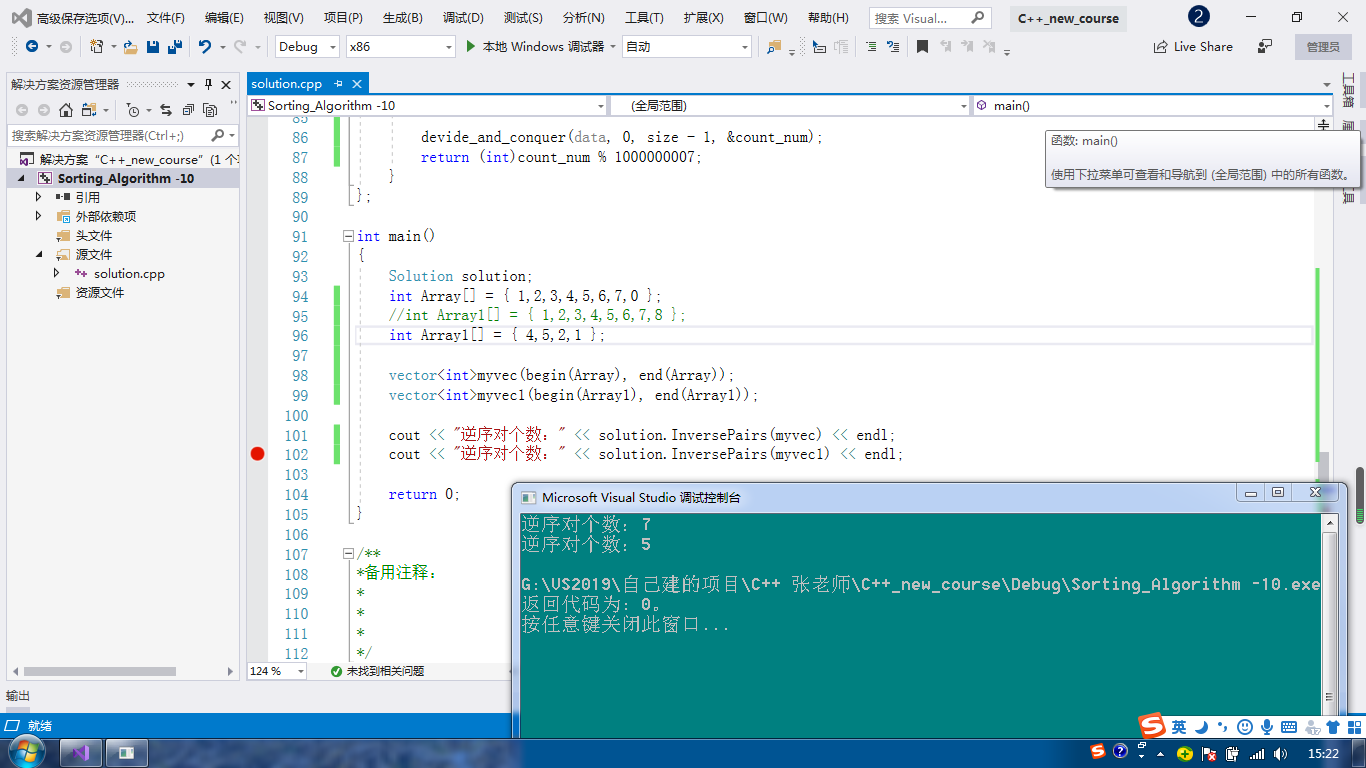Toggle auto-hide pin on Solution Explorer
This screenshot has height=768, width=1366.
[x=208, y=85]
